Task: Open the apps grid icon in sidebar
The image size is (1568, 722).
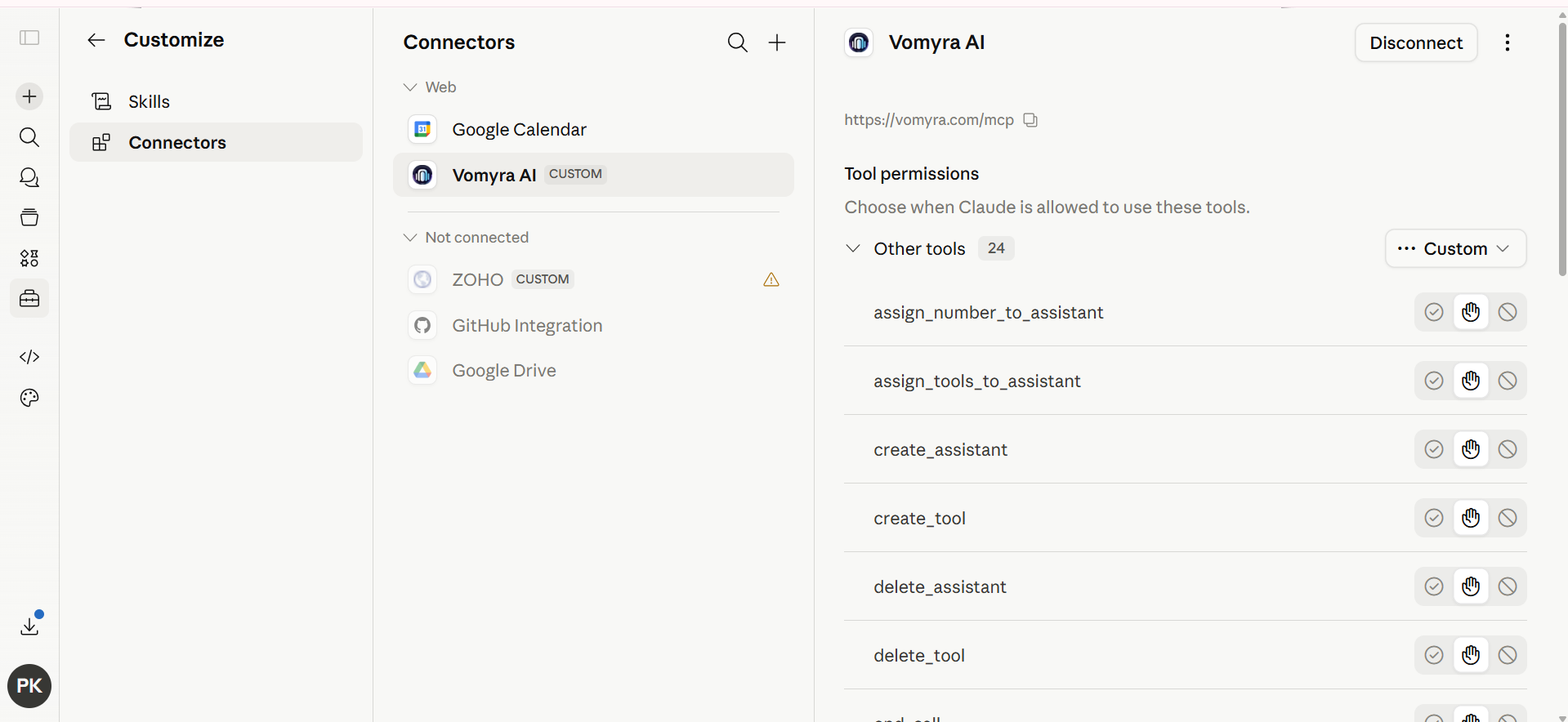Action: point(29,258)
